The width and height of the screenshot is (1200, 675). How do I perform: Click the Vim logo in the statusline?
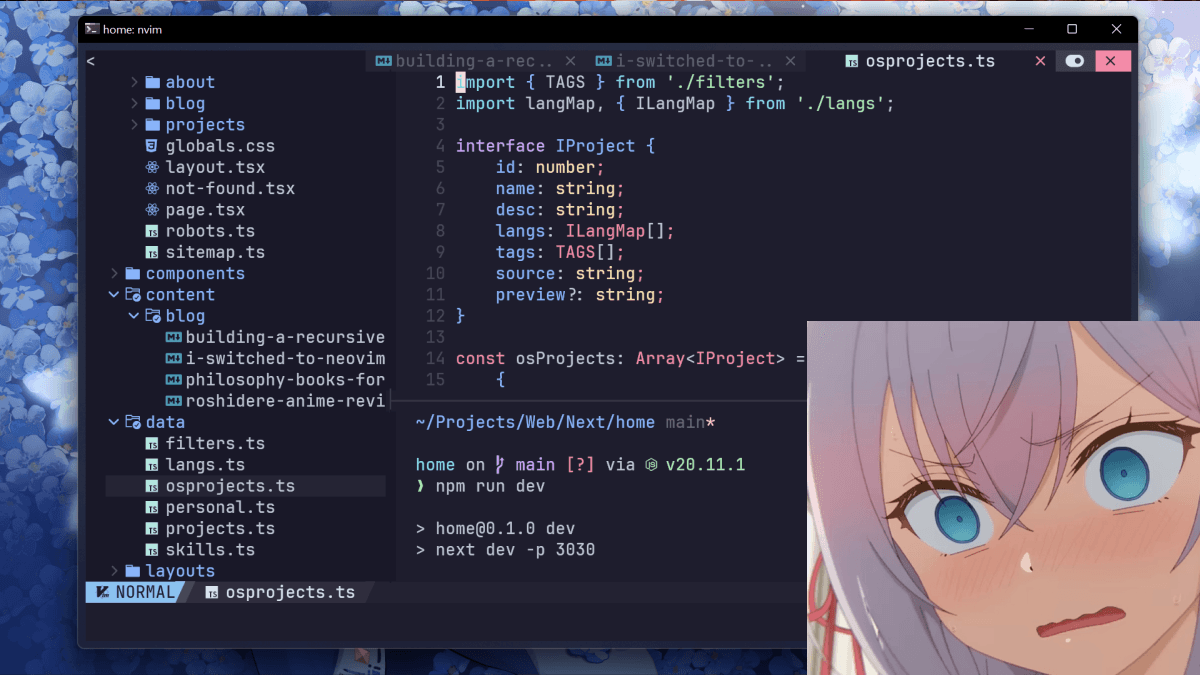pyautogui.click(x=101, y=592)
